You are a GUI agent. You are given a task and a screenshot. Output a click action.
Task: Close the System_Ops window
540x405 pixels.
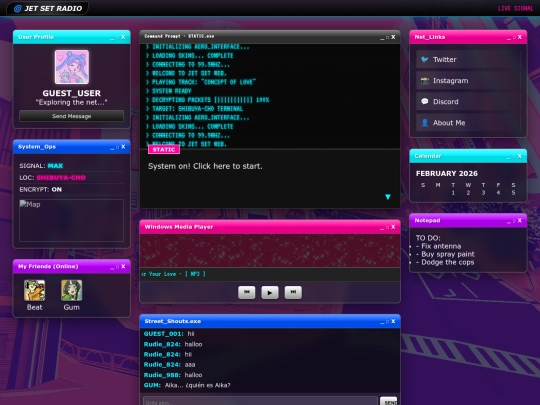(123, 147)
